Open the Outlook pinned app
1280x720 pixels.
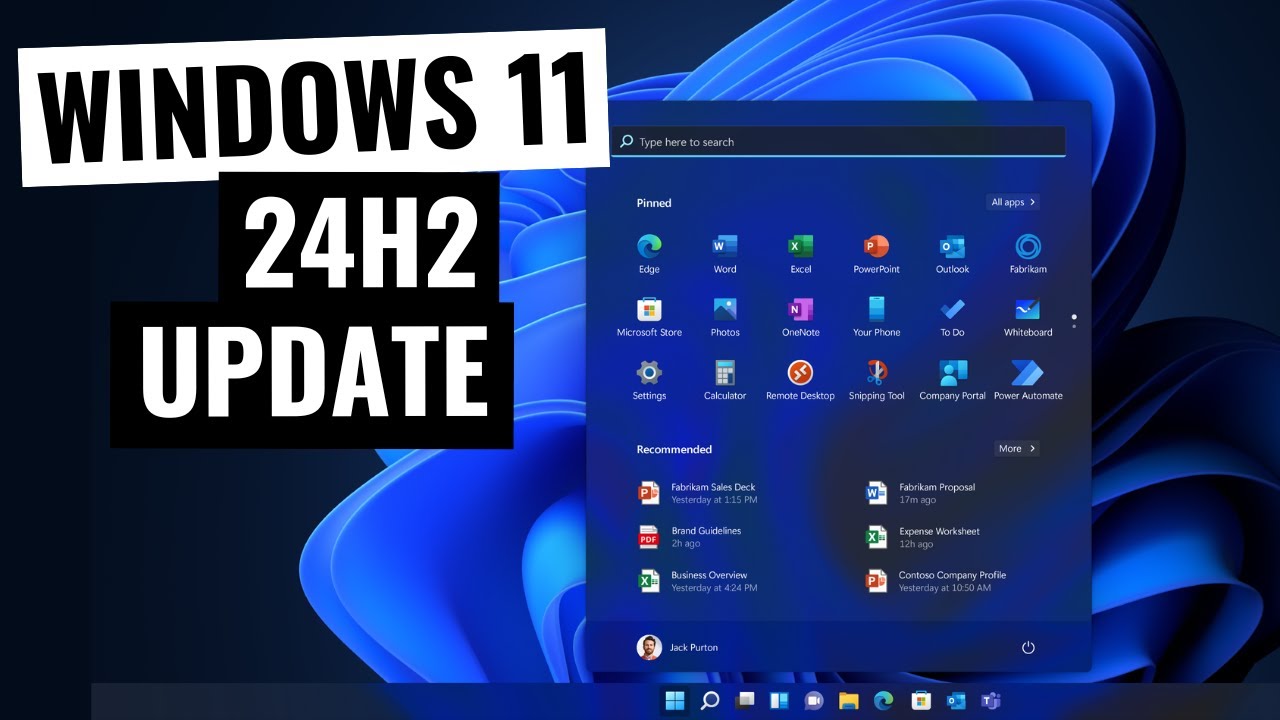[952, 253]
